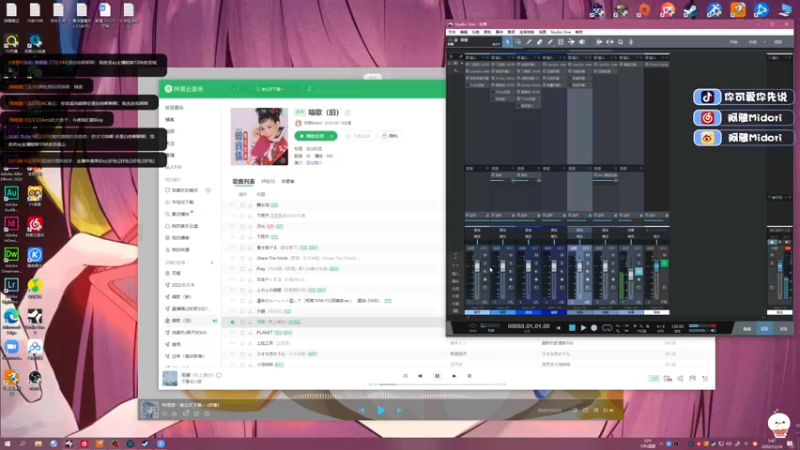Adjust the first mixer channel volume fader
The height and width of the screenshot is (450, 800).
pyautogui.click(x=477, y=266)
